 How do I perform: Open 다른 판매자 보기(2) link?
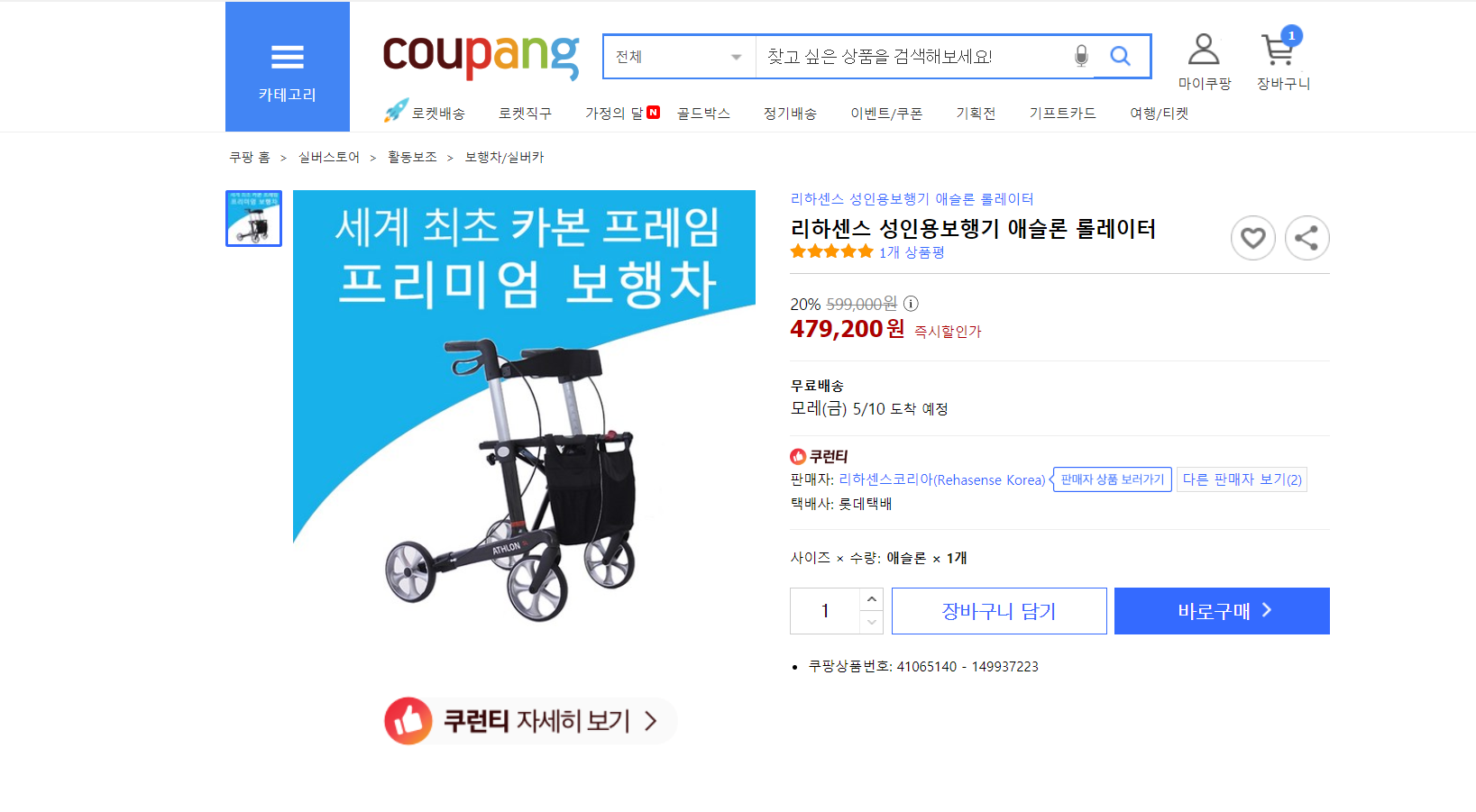pyautogui.click(x=1242, y=479)
